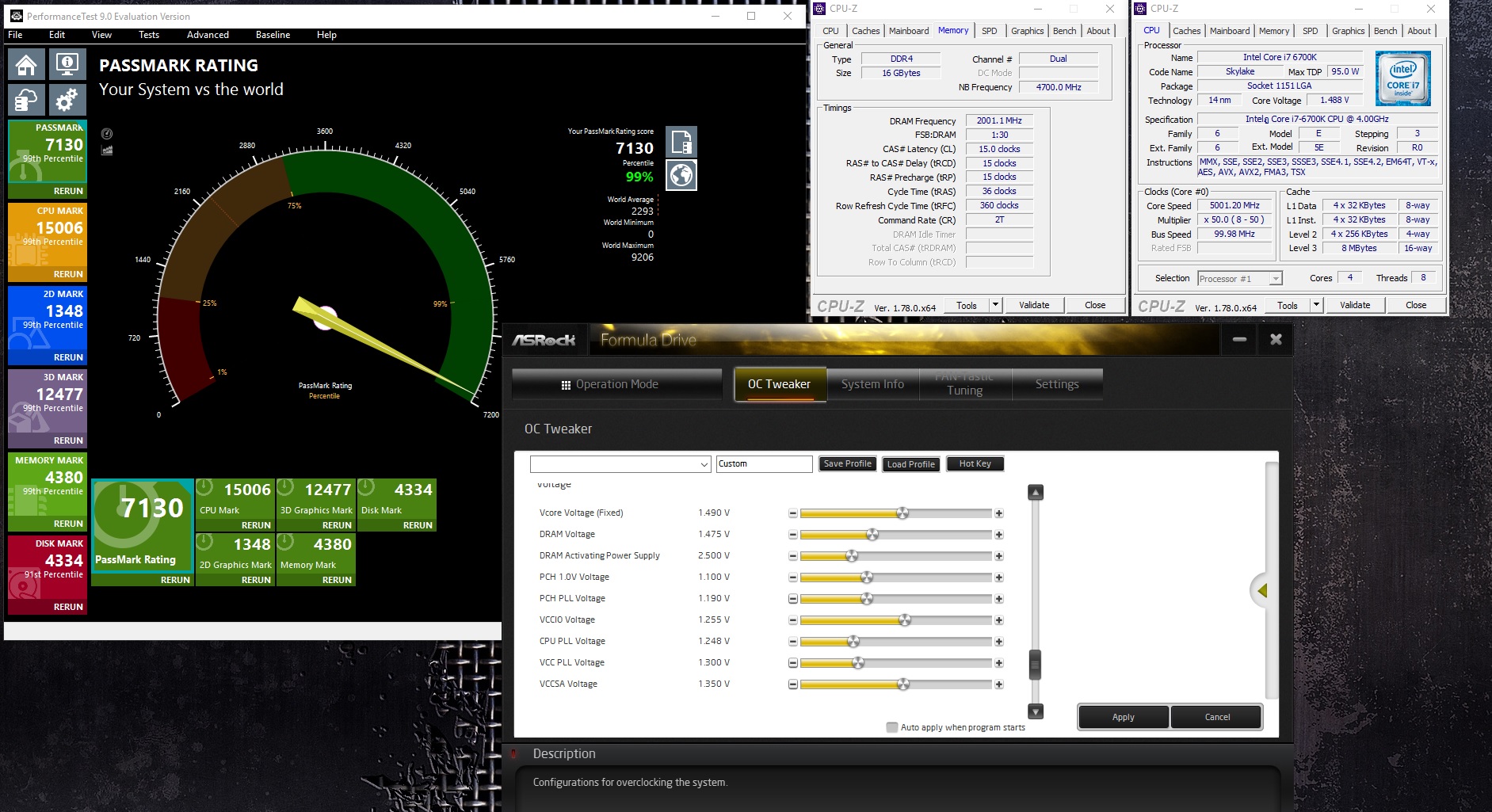
Task: Increase VCC PLL Voltage with the plus icon
Action: coord(999,663)
